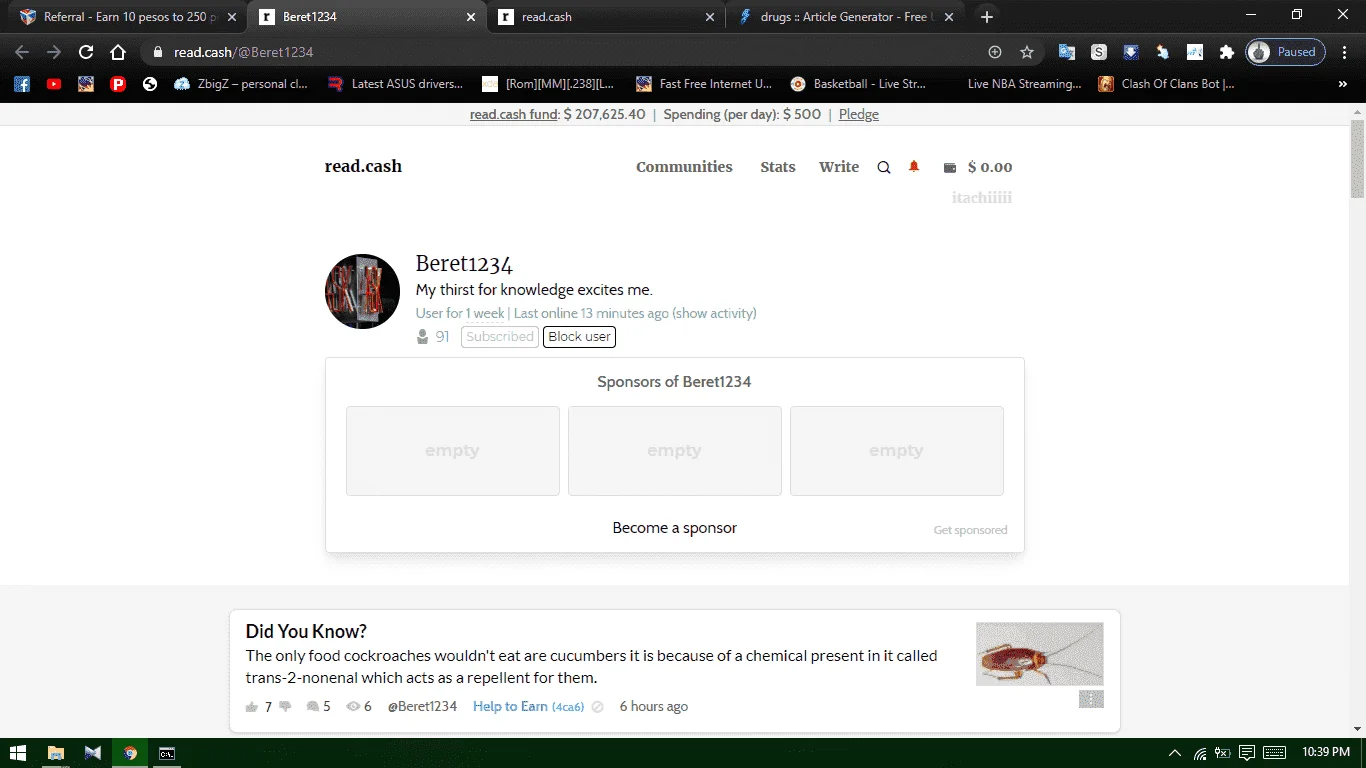Open the Basketball - Live Str... bookmark
The image size is (1366, 768).
point(858,84)
